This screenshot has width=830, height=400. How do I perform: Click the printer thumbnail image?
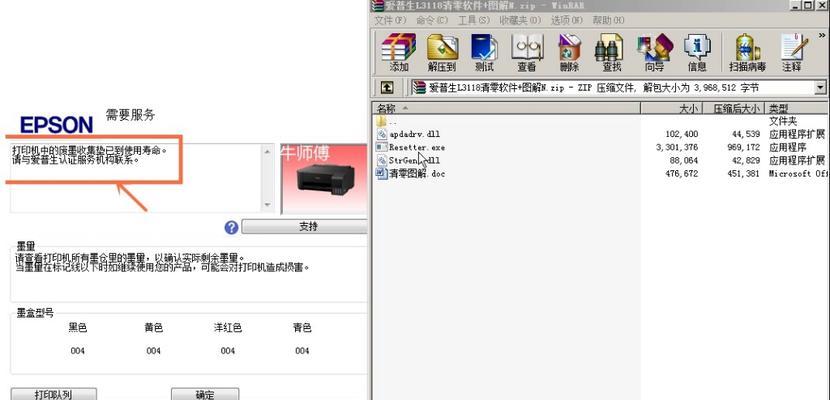[x=324, y=179]
